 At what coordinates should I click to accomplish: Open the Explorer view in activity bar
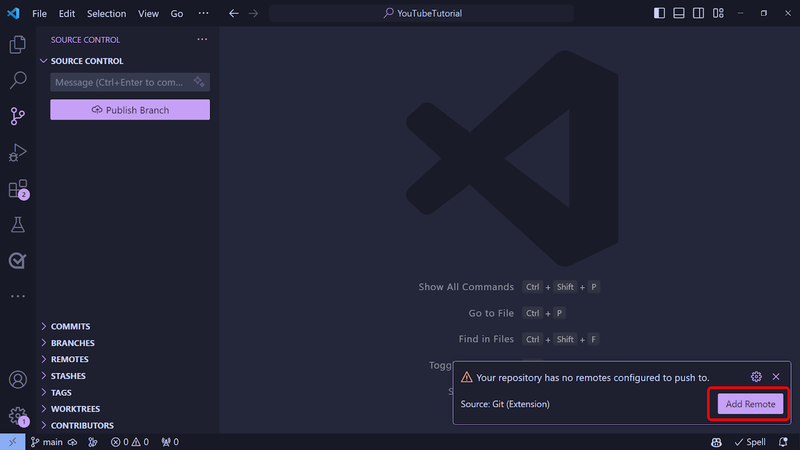tap(18, 45)
